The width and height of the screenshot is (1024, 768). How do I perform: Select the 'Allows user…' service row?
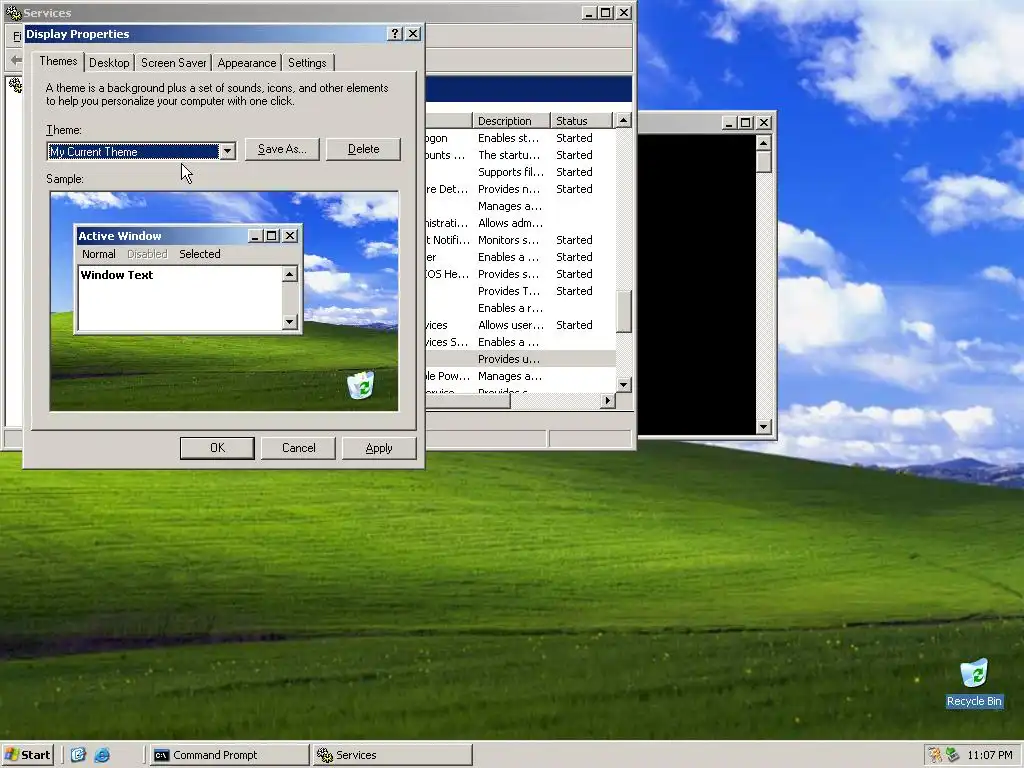[x=520, y=325]
